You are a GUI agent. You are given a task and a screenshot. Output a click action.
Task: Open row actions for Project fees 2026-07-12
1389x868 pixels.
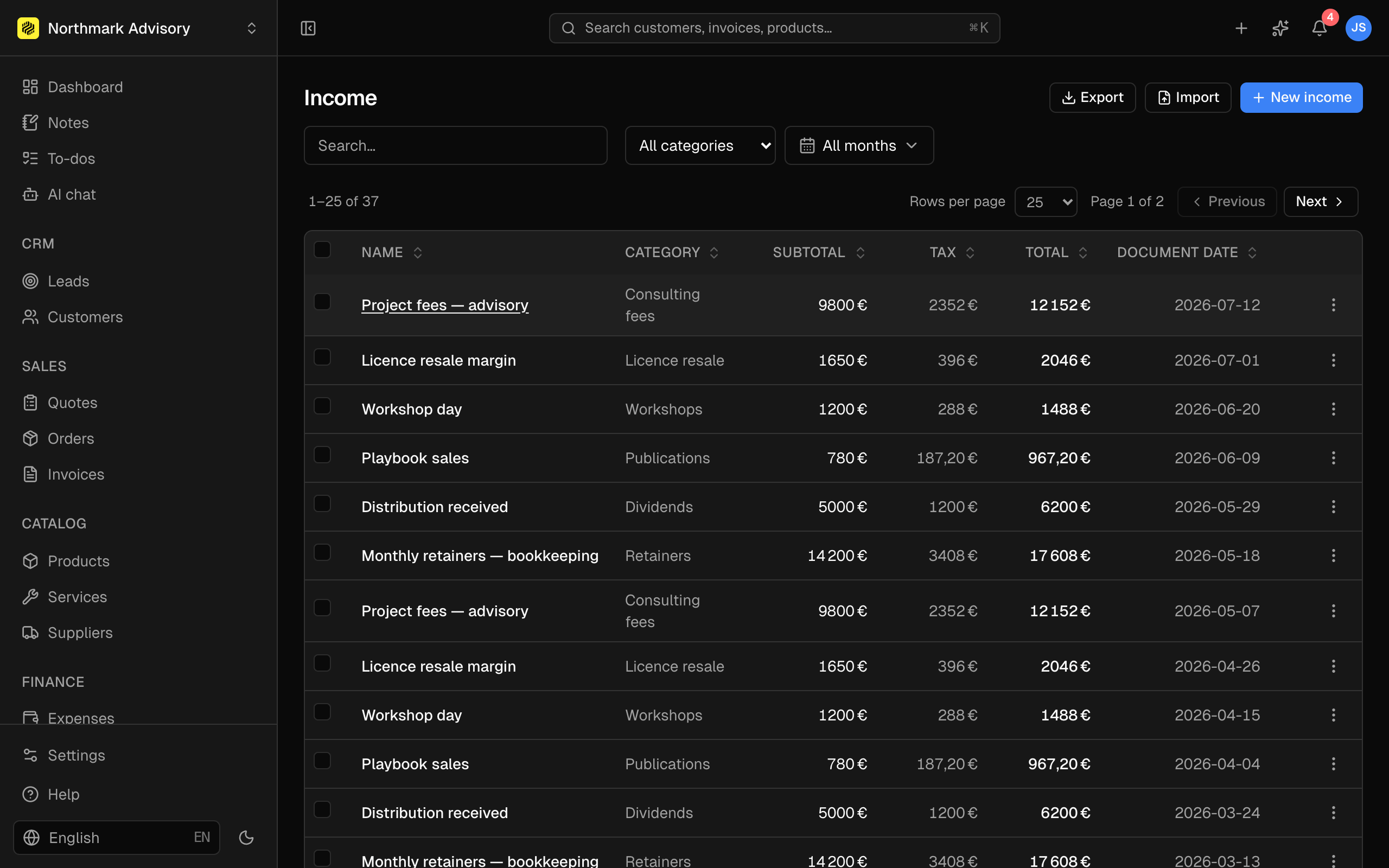pos(1333,305)
